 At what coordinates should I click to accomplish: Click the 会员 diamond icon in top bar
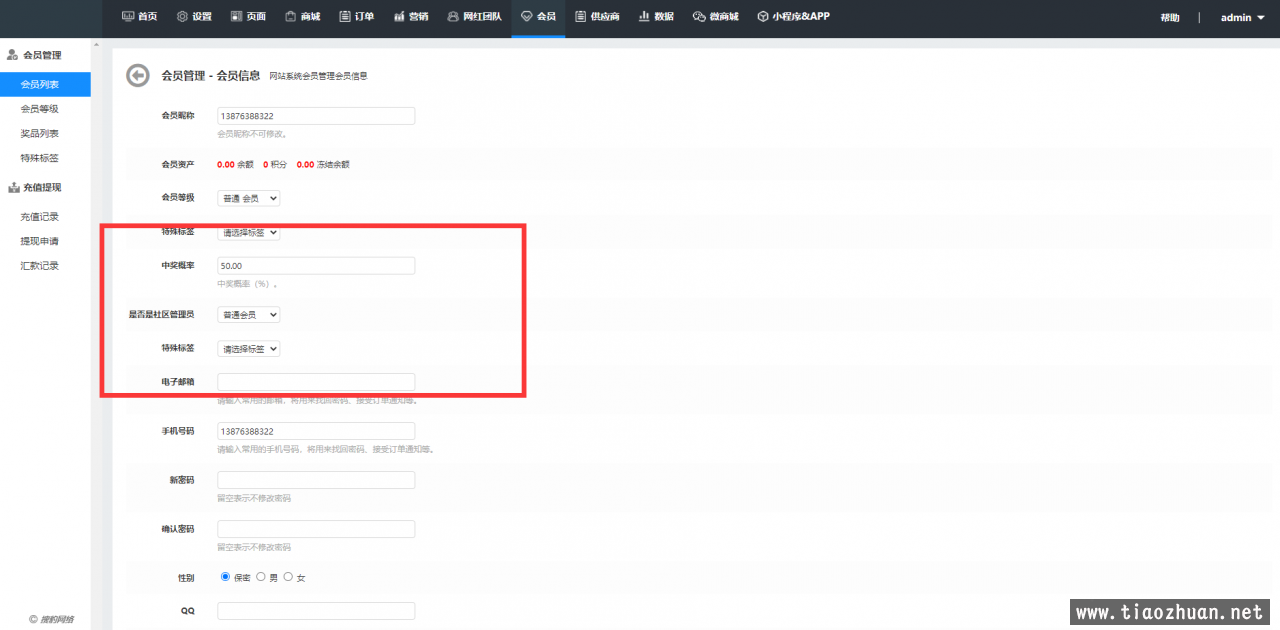tap(527, 16)
